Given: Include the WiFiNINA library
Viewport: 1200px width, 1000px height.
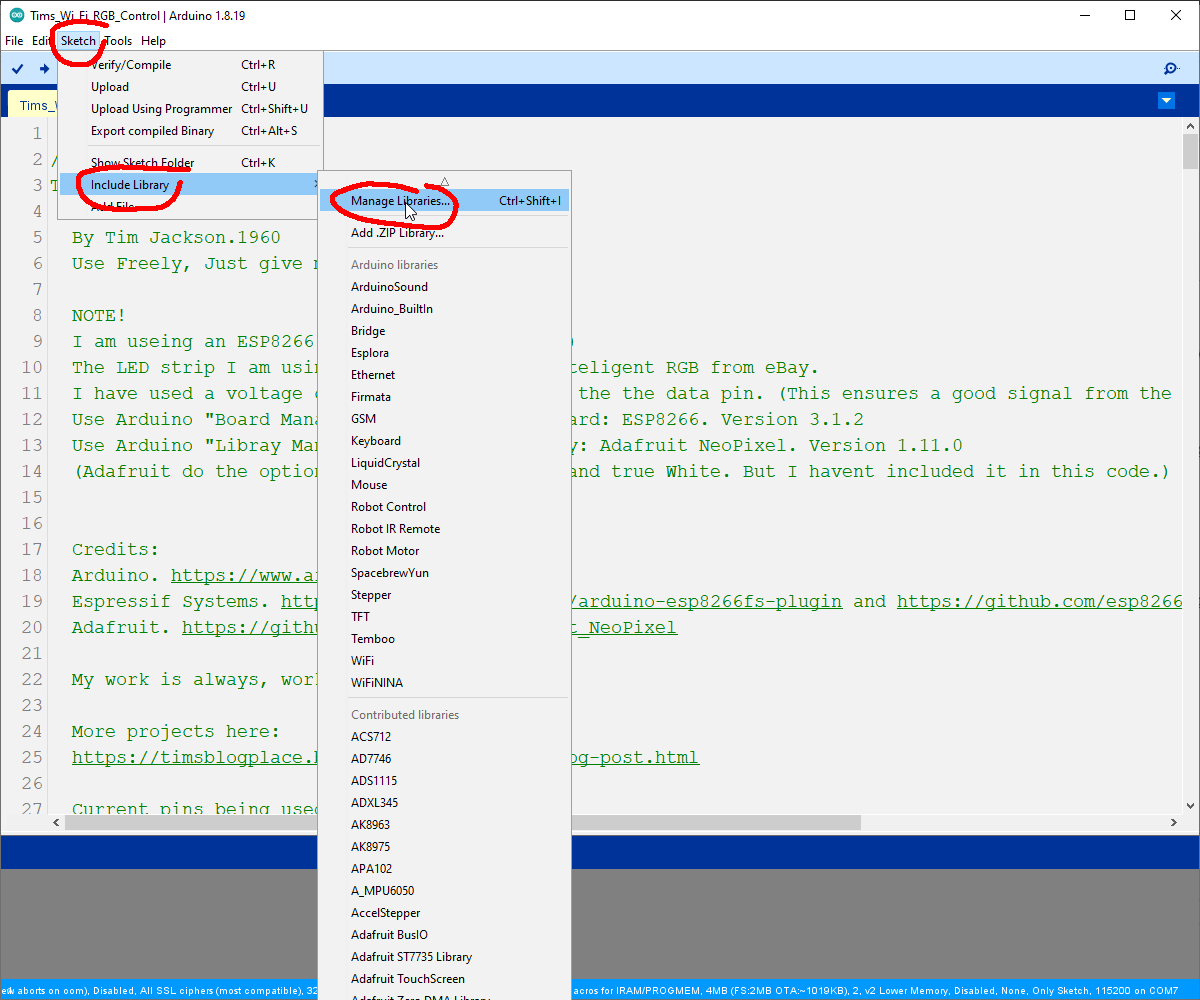Looking at the screenshot, I should point(444,683).
